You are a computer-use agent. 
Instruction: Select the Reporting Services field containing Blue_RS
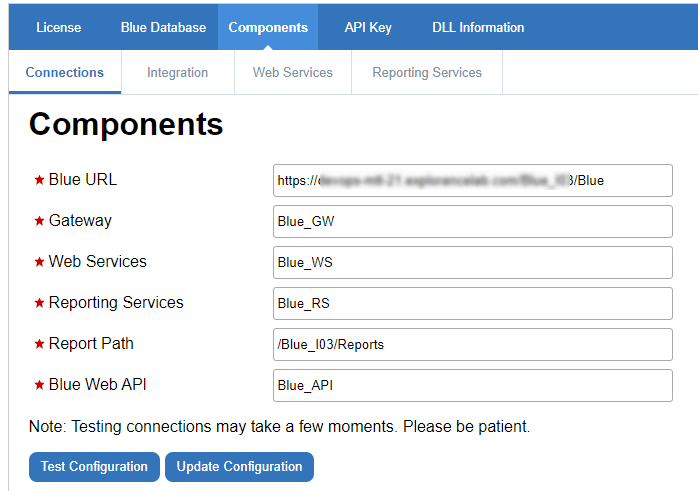(473, 304)
